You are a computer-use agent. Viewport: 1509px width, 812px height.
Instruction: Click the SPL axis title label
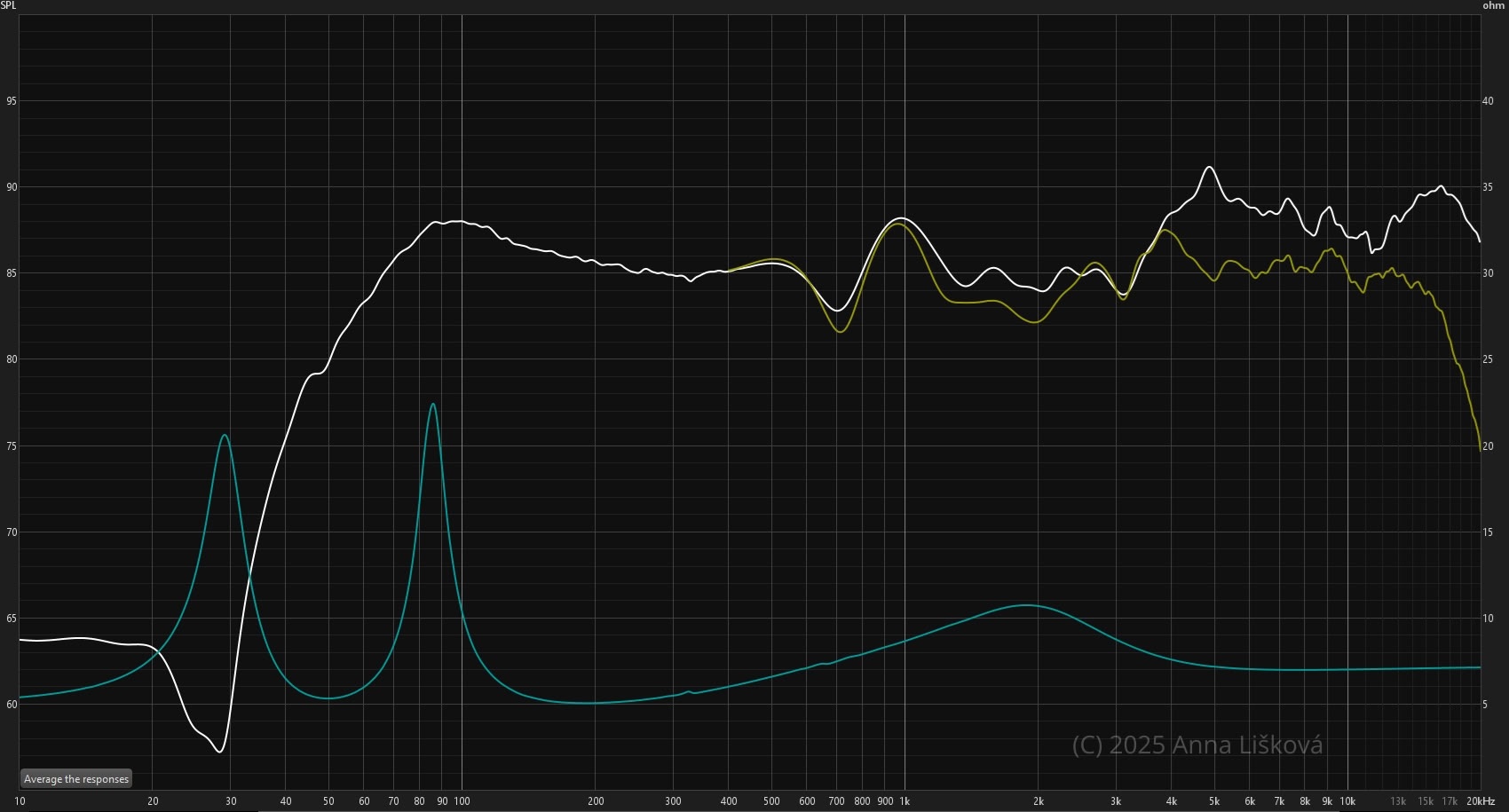coord(8,5)
